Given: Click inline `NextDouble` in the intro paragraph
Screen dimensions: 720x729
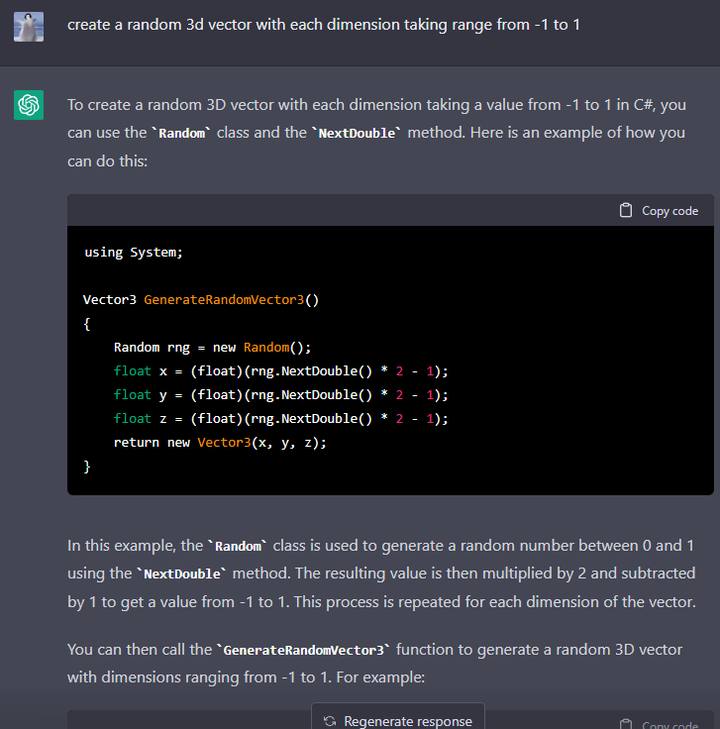Looking at the screenshot, I should pyautogui.click(x=358, y=133).
